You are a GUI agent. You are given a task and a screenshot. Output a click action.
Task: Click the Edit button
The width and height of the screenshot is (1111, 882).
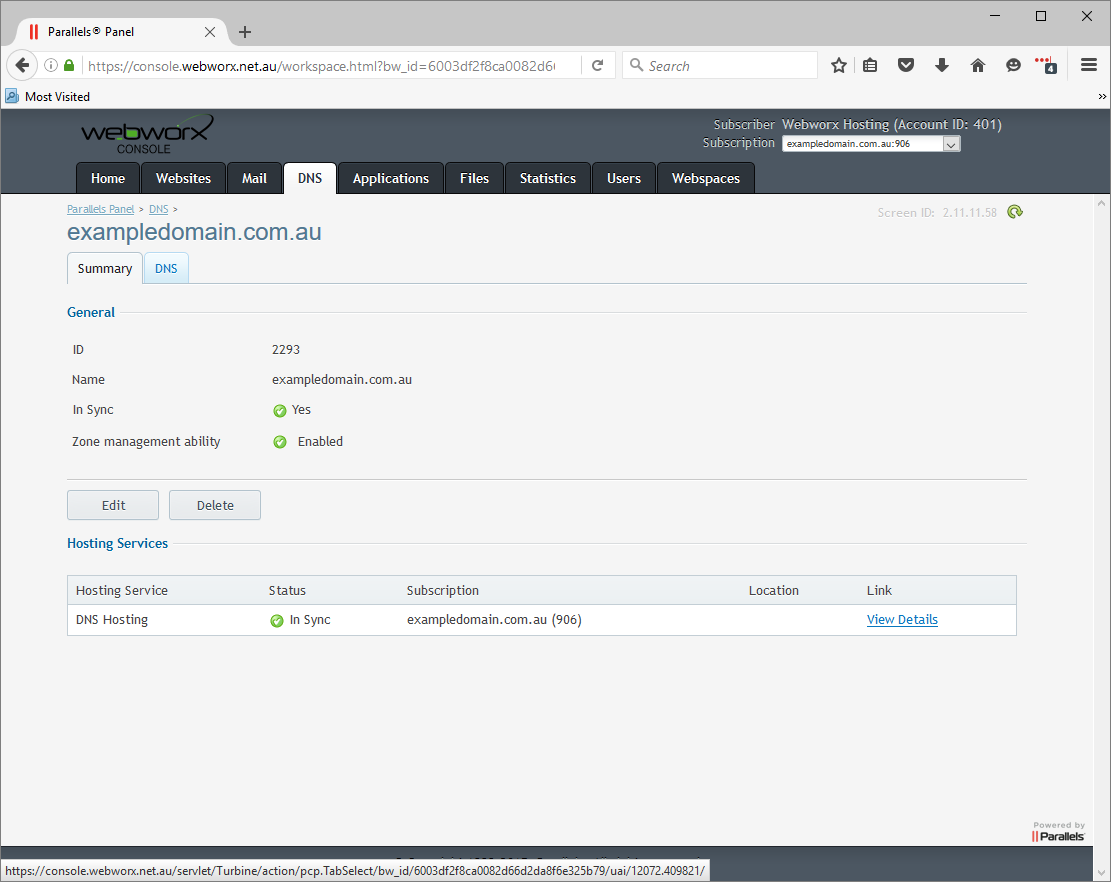[x=113, y=505]
